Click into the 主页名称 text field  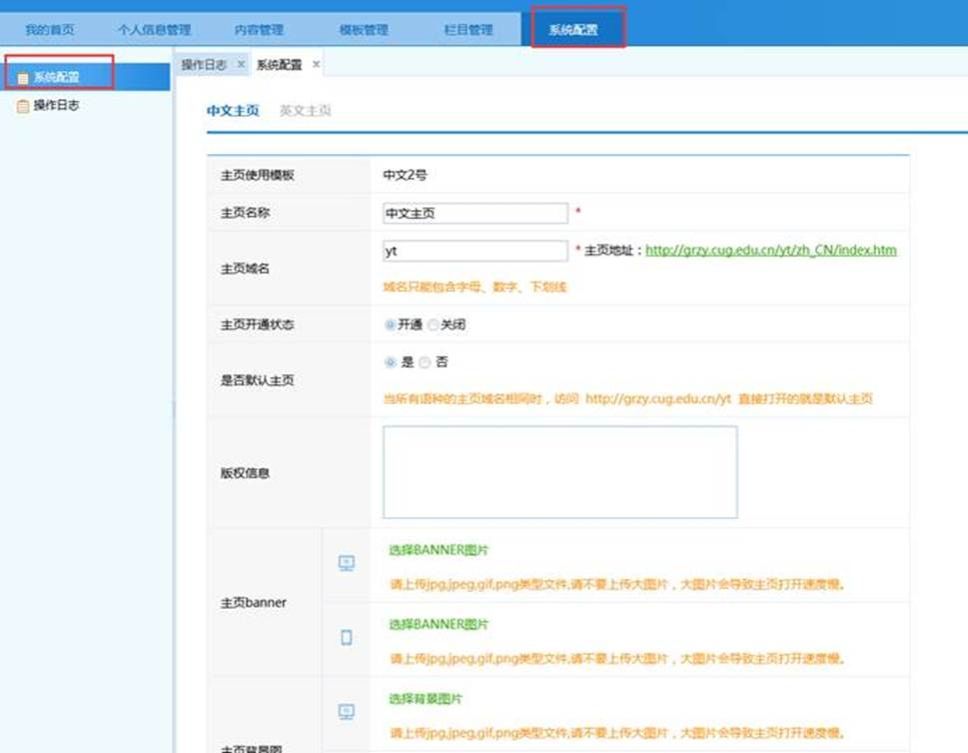coord(475,213)
